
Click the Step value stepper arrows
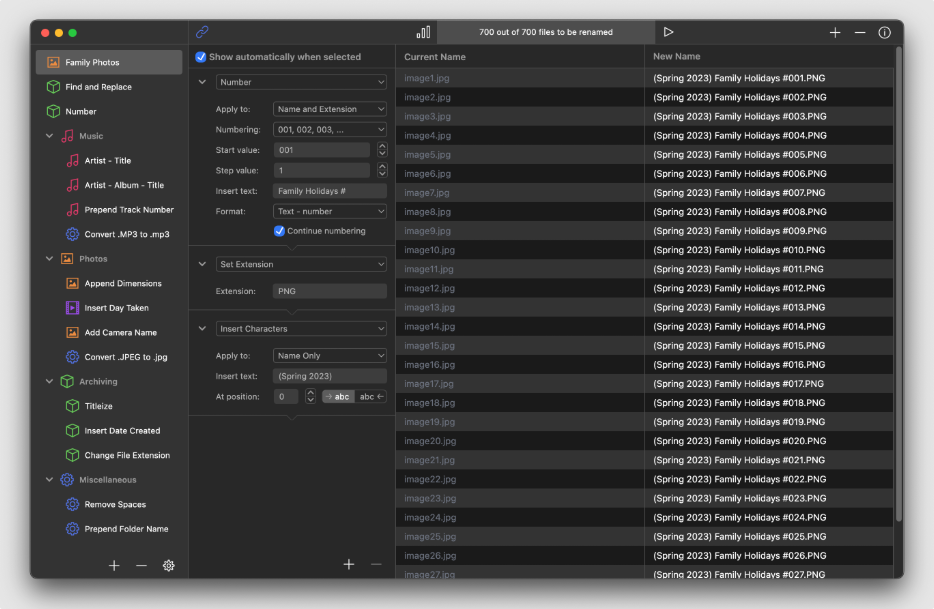pos(382,170)
